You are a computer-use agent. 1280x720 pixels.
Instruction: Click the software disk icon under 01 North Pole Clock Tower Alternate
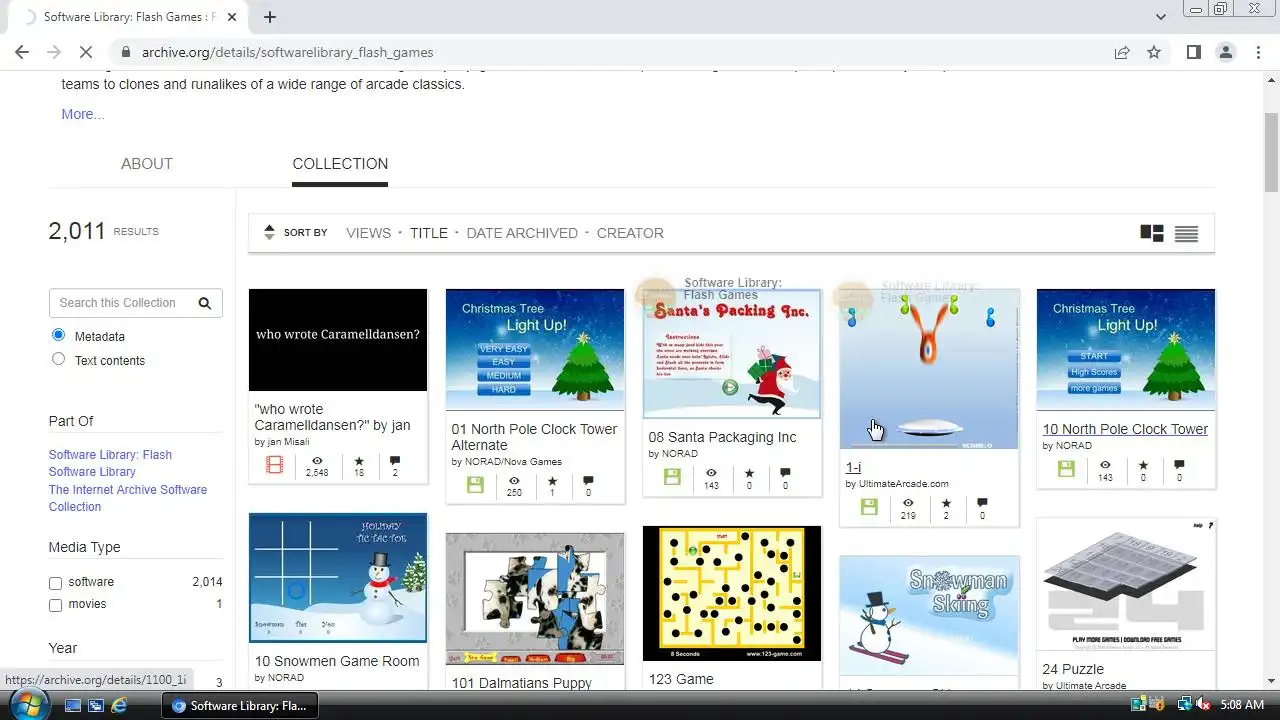point(475,485)
